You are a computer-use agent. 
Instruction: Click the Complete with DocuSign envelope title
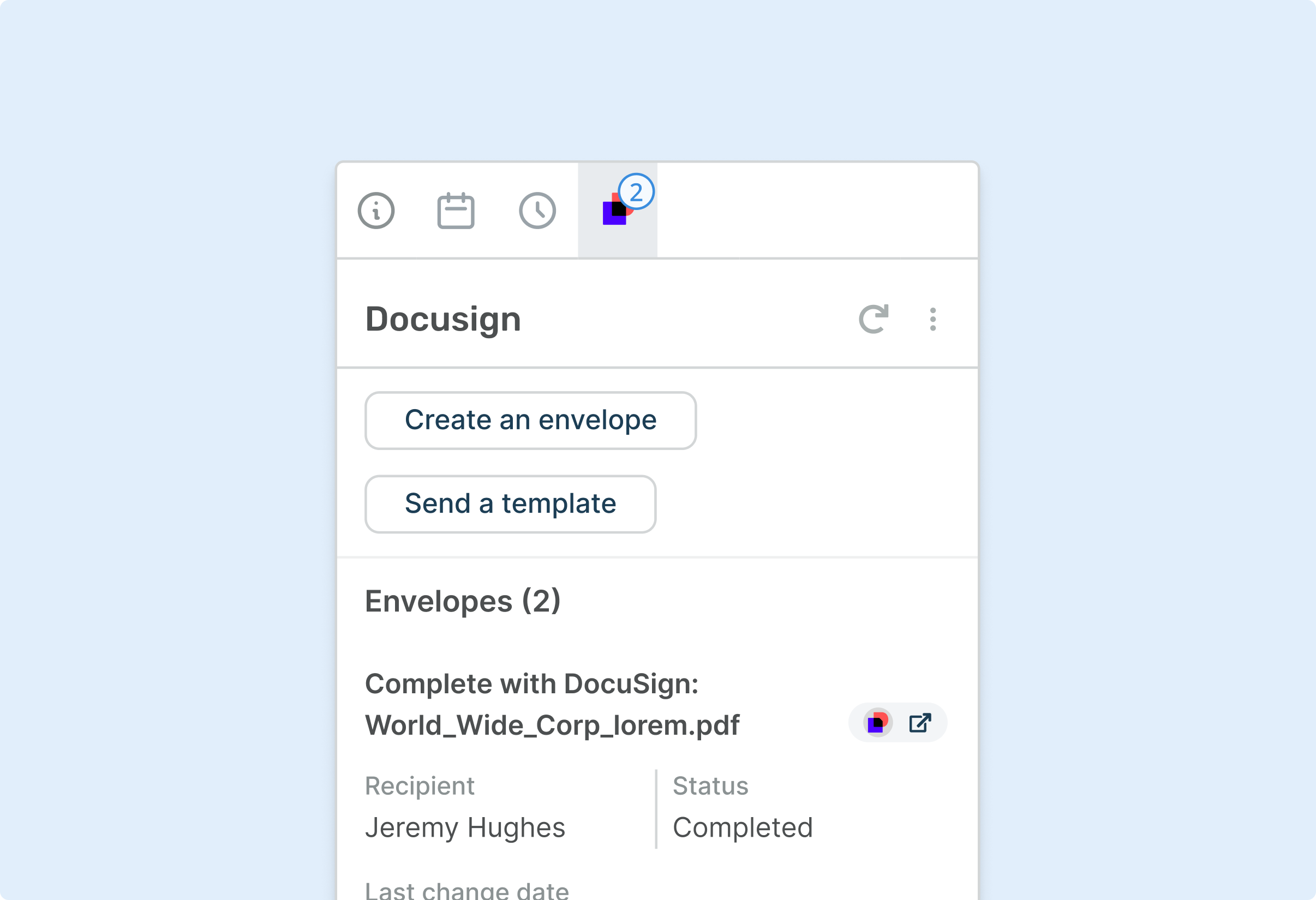(533, 684)
